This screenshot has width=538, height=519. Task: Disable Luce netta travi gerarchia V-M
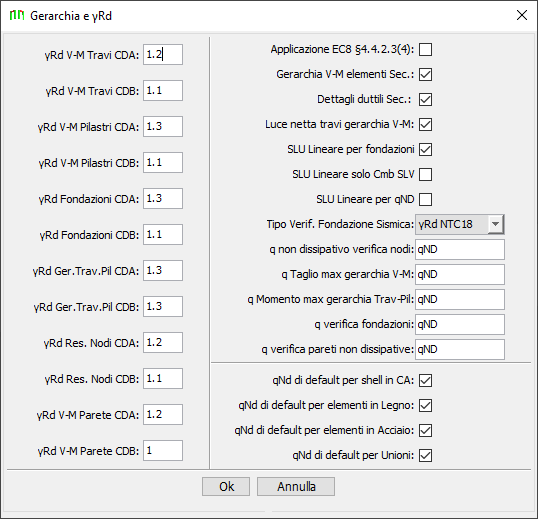[425, 125]
